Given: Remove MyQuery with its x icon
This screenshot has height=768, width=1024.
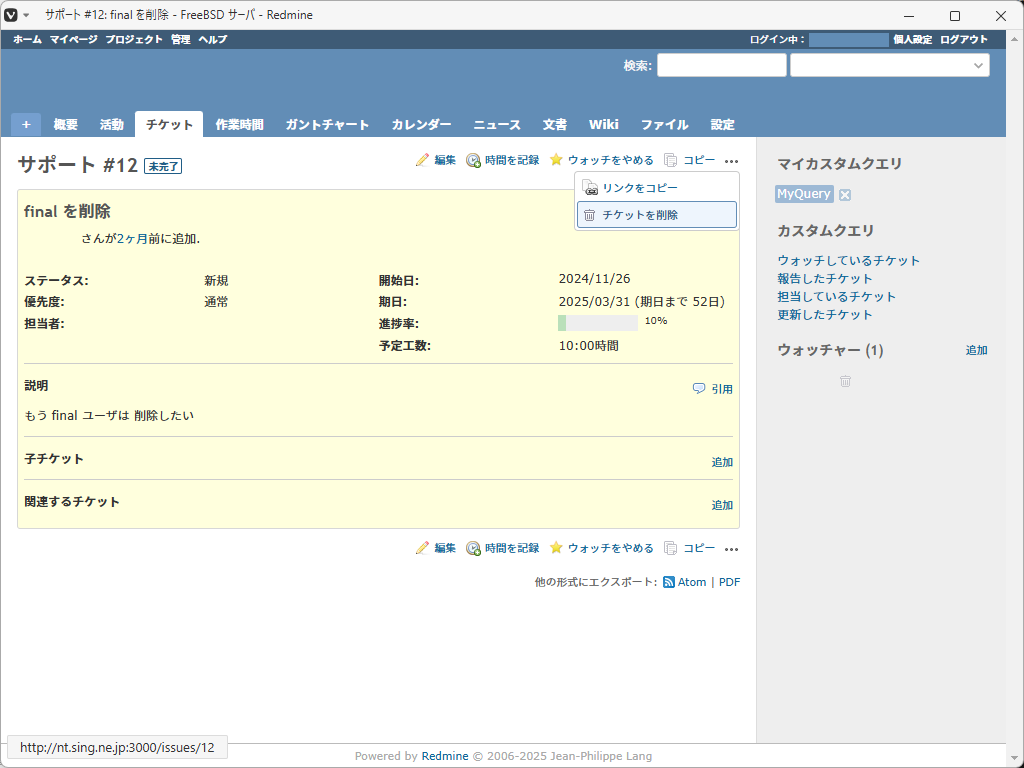Looking at the screenshot, I should click(x=844, y=195).
